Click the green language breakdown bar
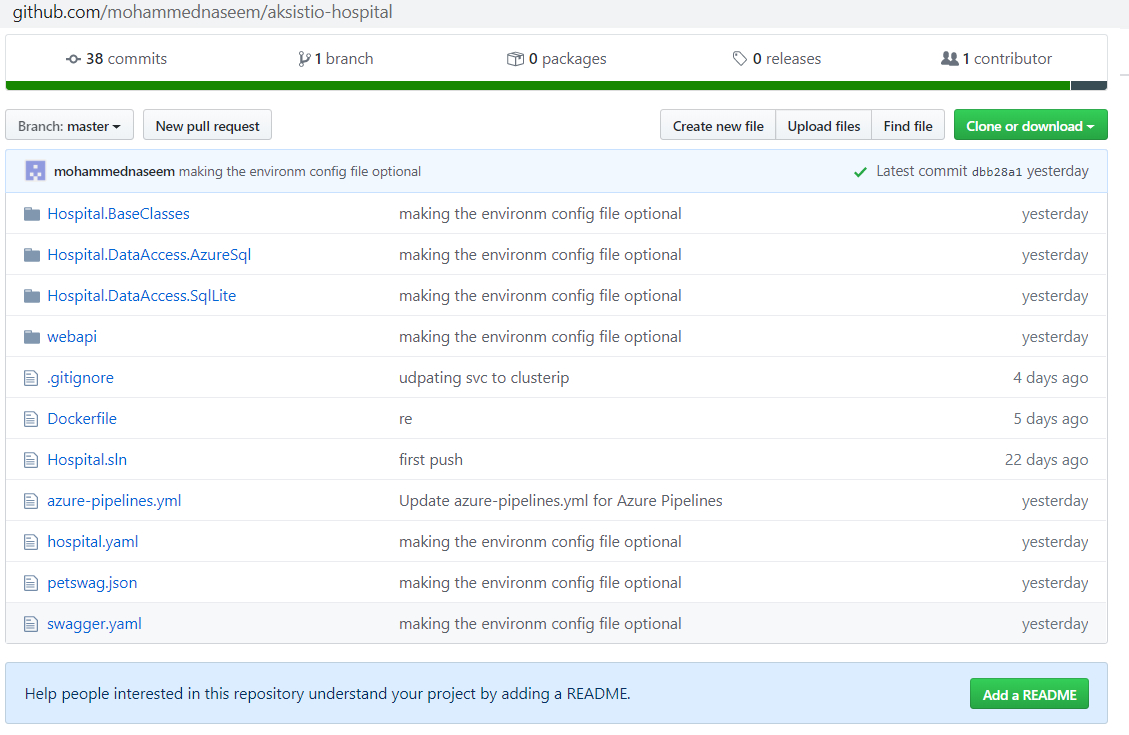 [538, 86]
